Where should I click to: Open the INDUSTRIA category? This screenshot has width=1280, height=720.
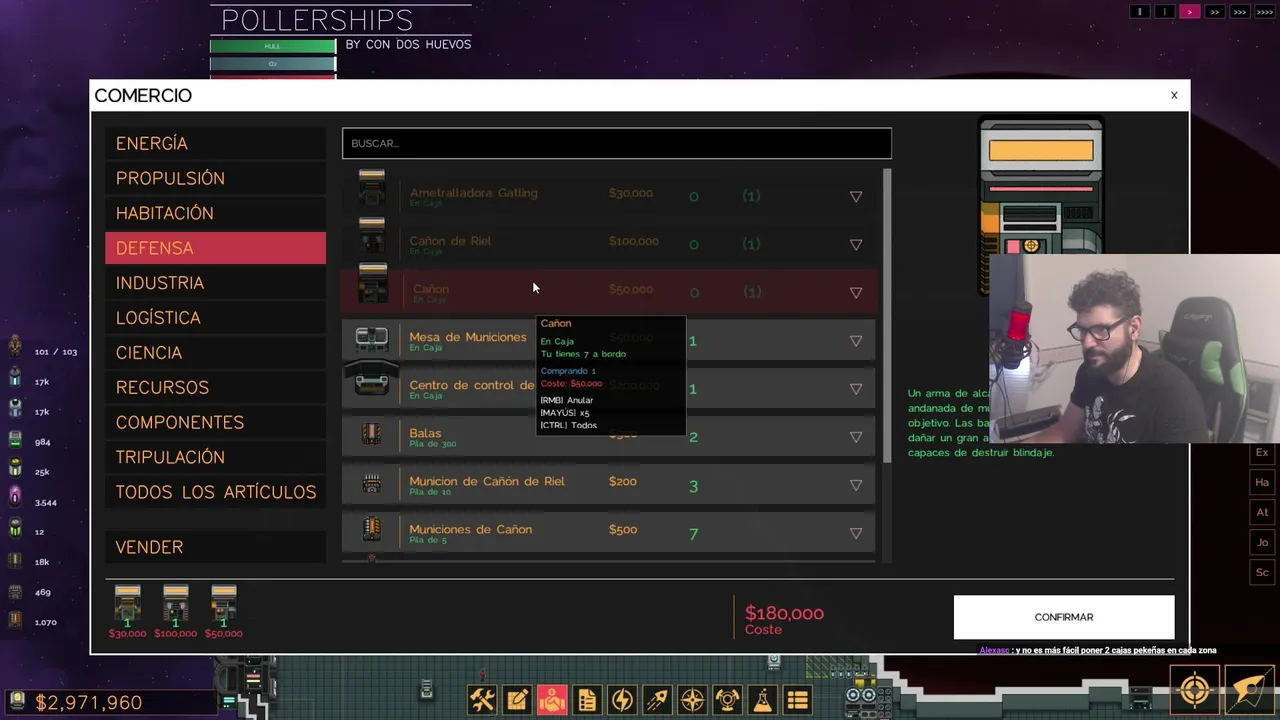coord(215,283)
